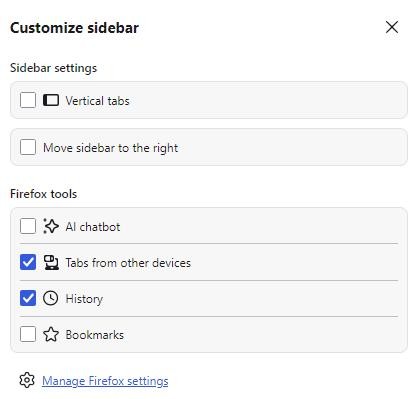Click the Tabs from other devices label
This screenshot has width=414, height=399.
(128, 263)
